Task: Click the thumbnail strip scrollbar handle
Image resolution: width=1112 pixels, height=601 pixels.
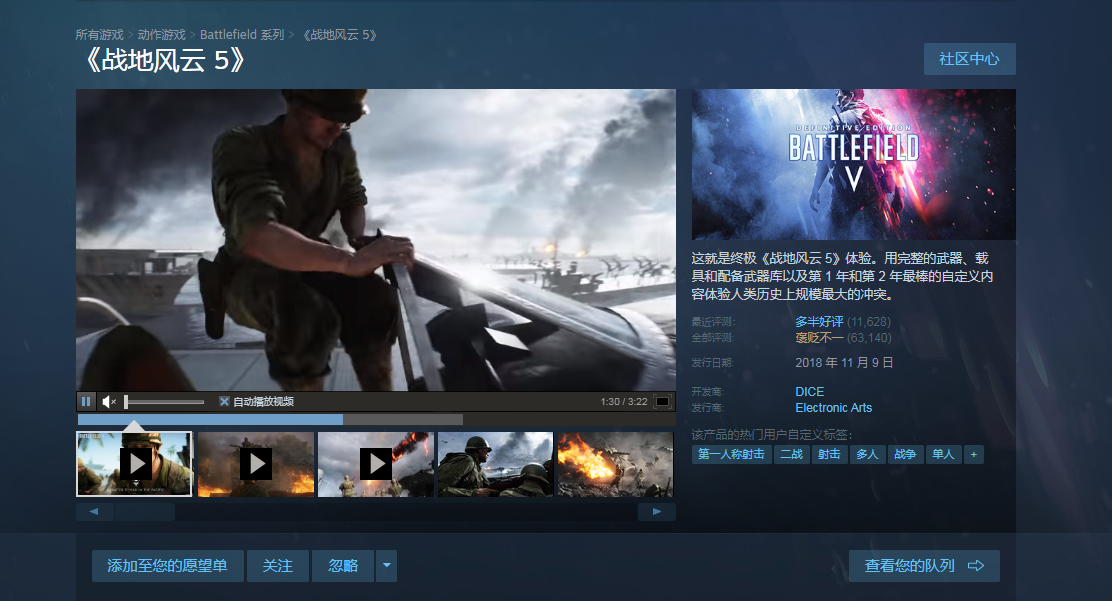Action: click(x=145, y=512)
